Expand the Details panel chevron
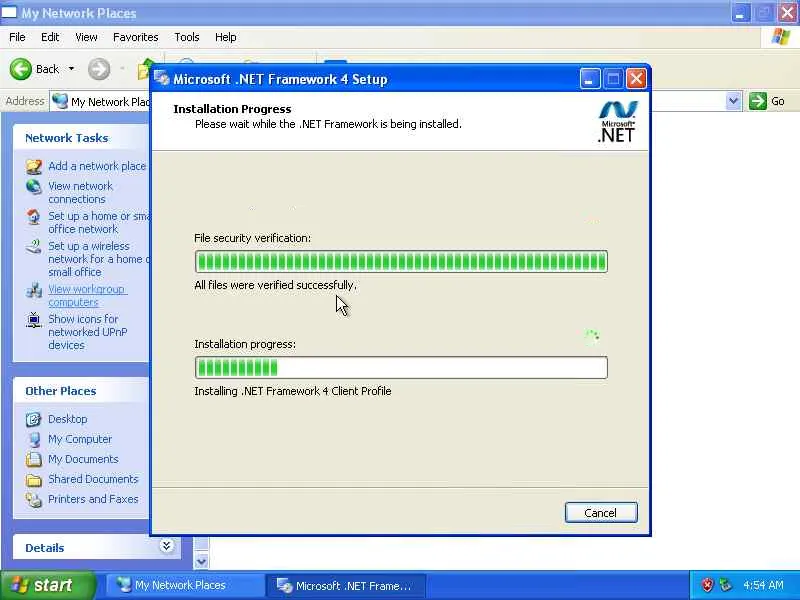 [x=166, y=546]
